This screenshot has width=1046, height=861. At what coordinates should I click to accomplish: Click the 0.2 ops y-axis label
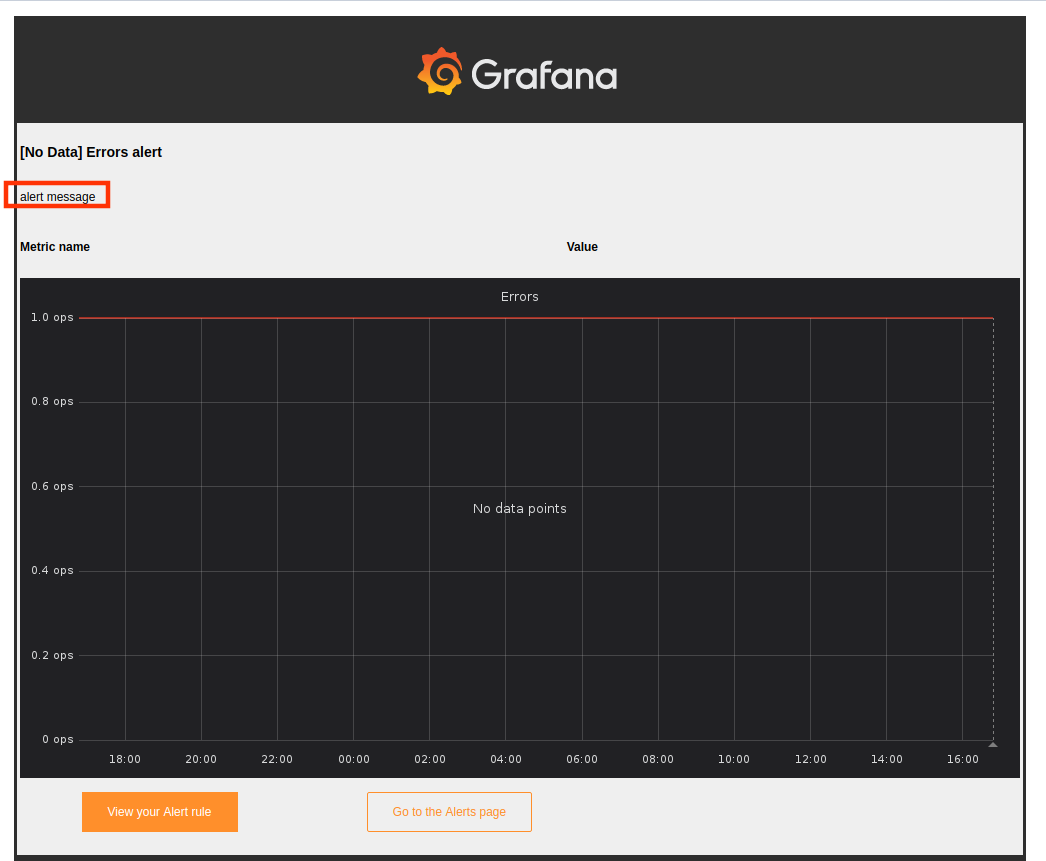(52, 655)
